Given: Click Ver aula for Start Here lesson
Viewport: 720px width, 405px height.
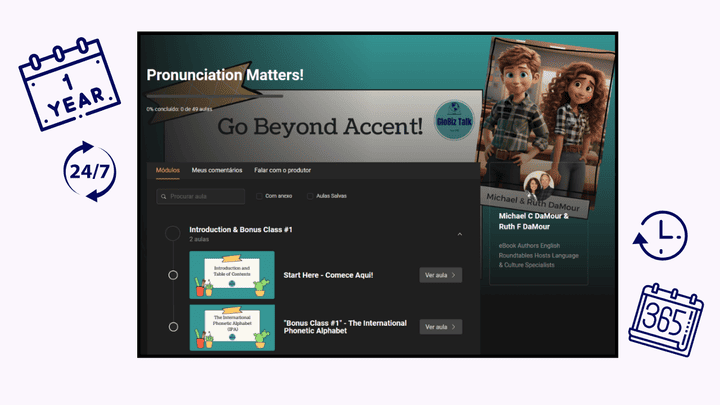Looking at the screenshot, I should tap(440, 275).
